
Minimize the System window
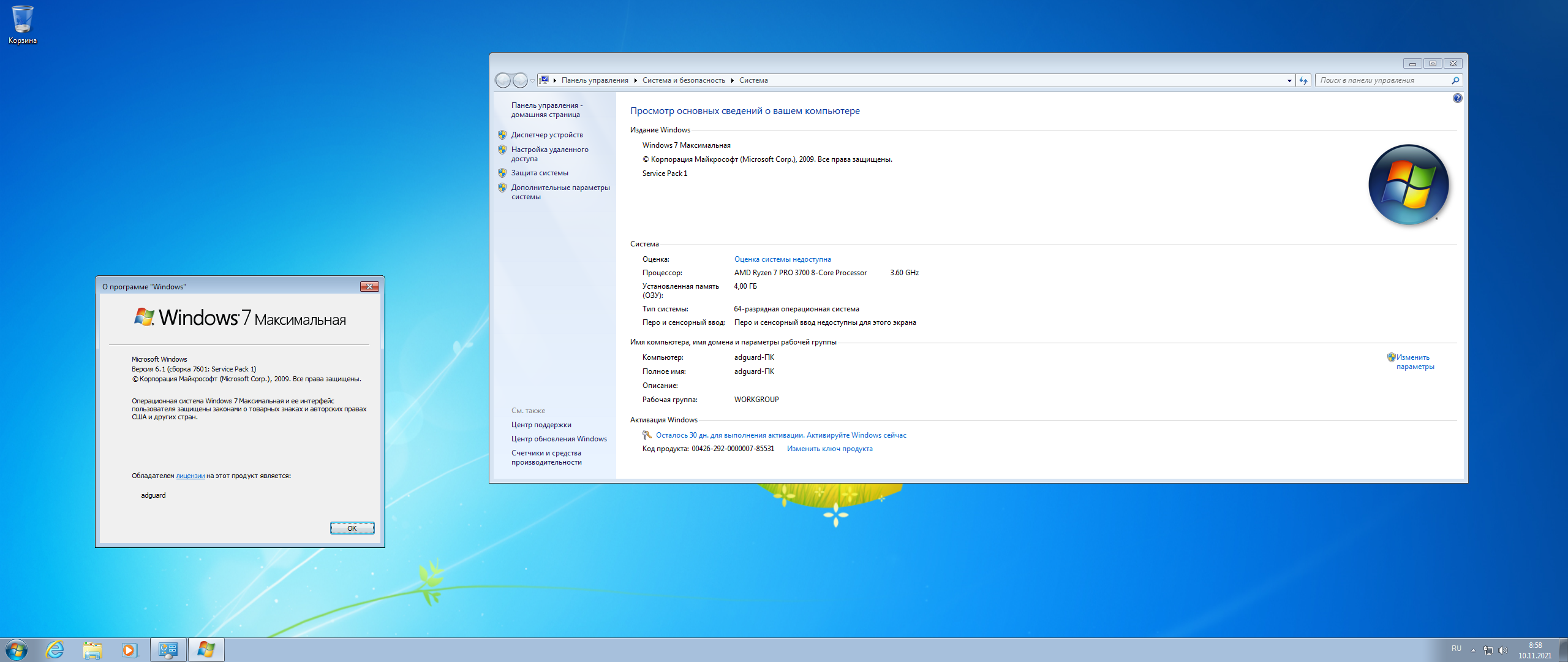tap(1413, 63)
